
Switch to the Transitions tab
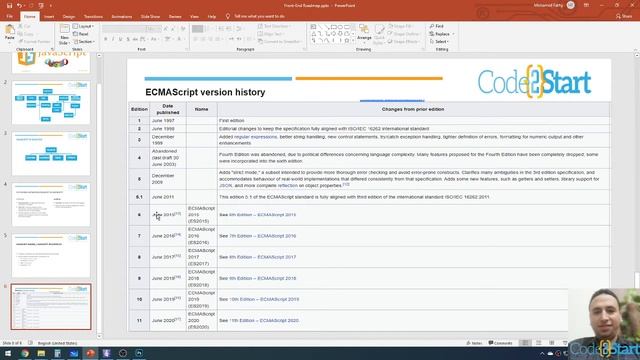click(x=93, y=17)
